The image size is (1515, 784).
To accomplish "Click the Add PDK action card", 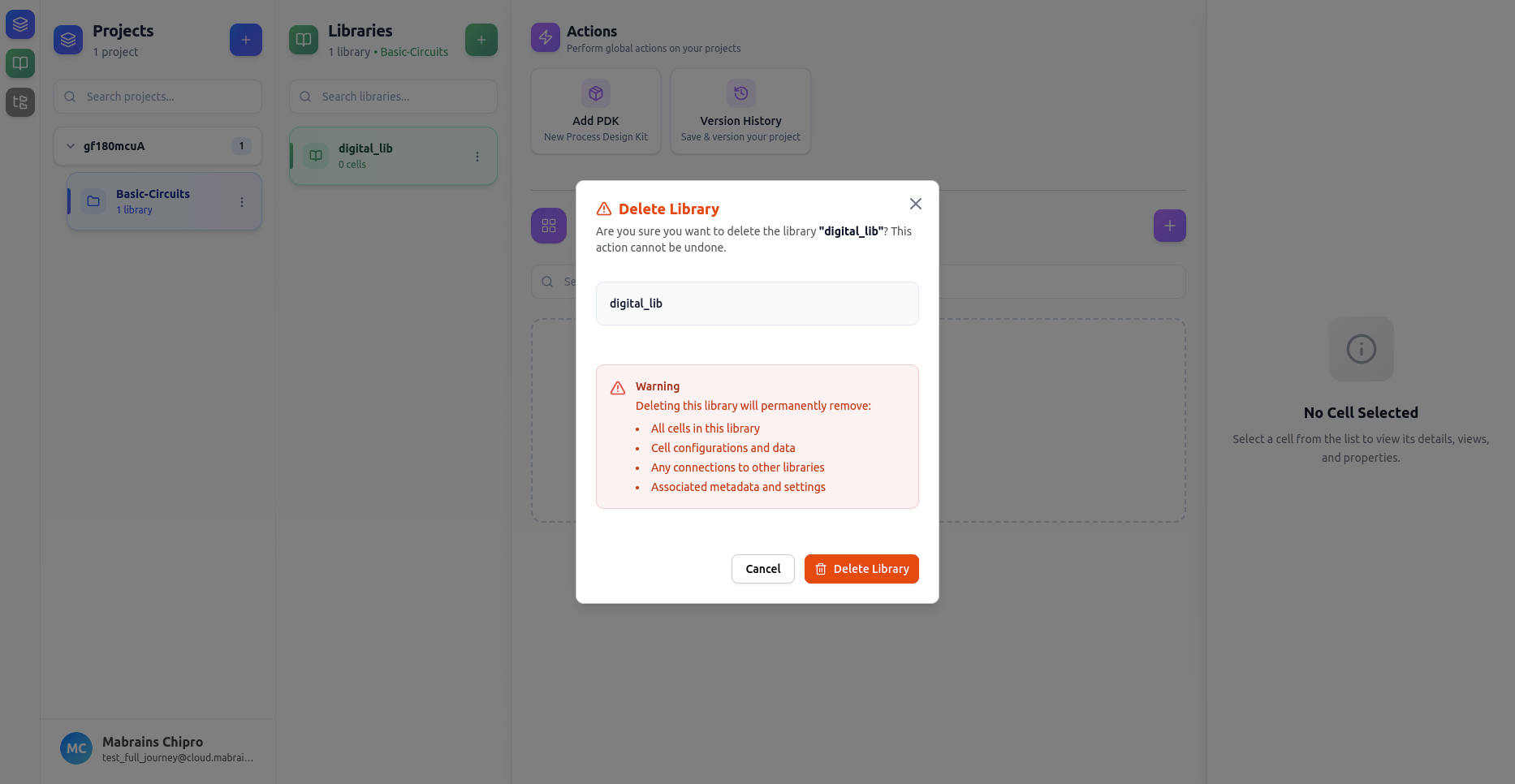I will (x=595, y=112).
